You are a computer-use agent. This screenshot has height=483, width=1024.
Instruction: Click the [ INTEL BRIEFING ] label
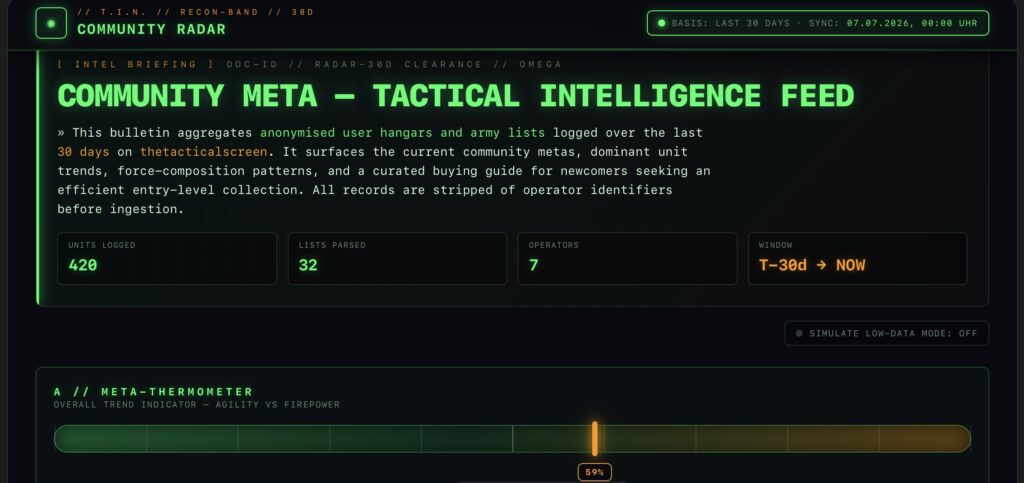tap(136, 65)
